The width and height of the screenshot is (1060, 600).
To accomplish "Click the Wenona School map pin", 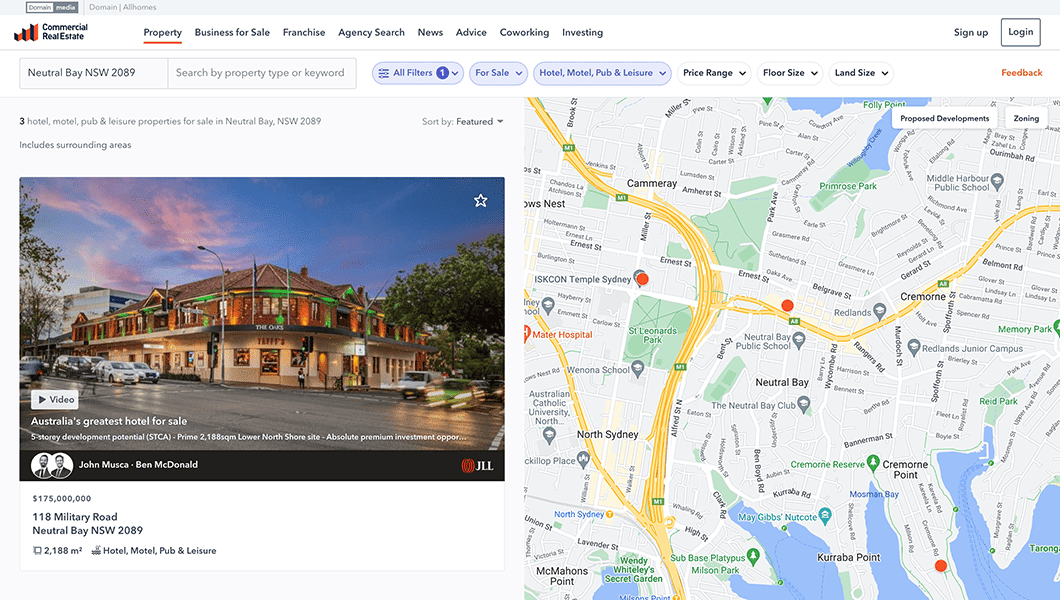I will click(637, 368).
